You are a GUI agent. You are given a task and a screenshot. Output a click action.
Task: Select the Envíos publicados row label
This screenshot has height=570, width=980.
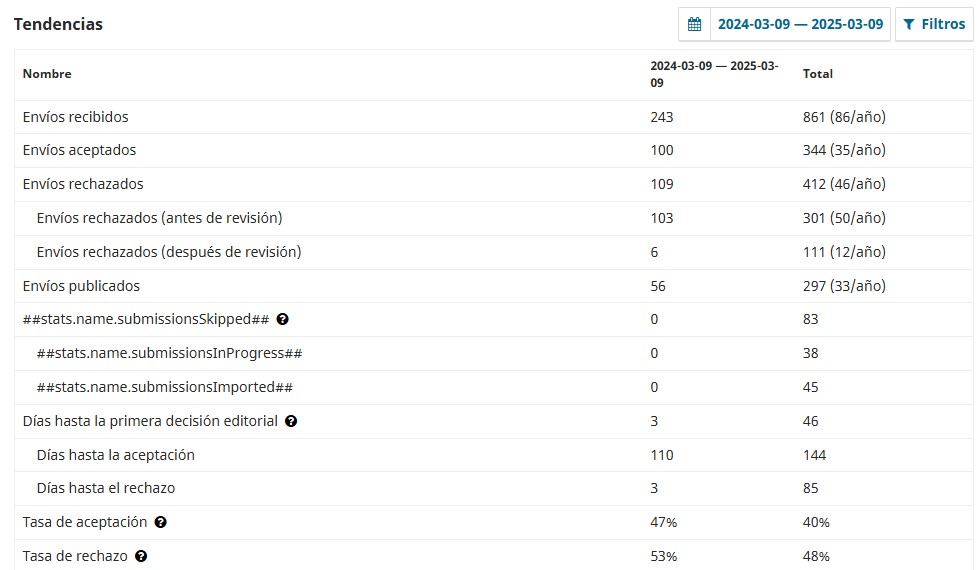click(81, 286)
